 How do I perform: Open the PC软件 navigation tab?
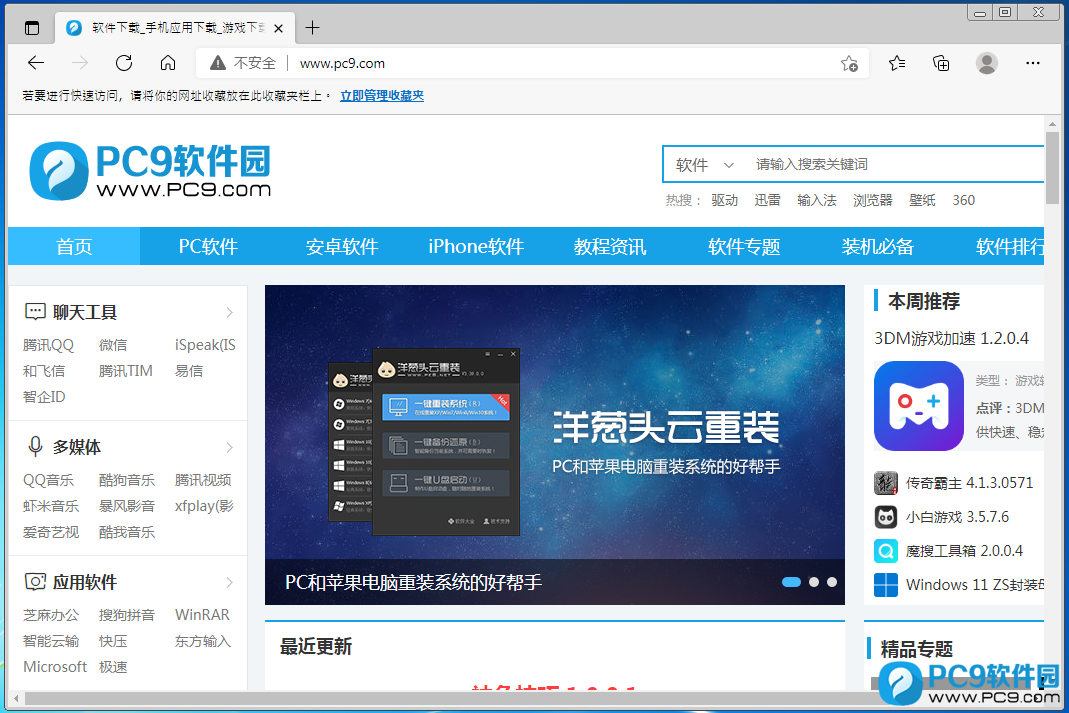208,246
